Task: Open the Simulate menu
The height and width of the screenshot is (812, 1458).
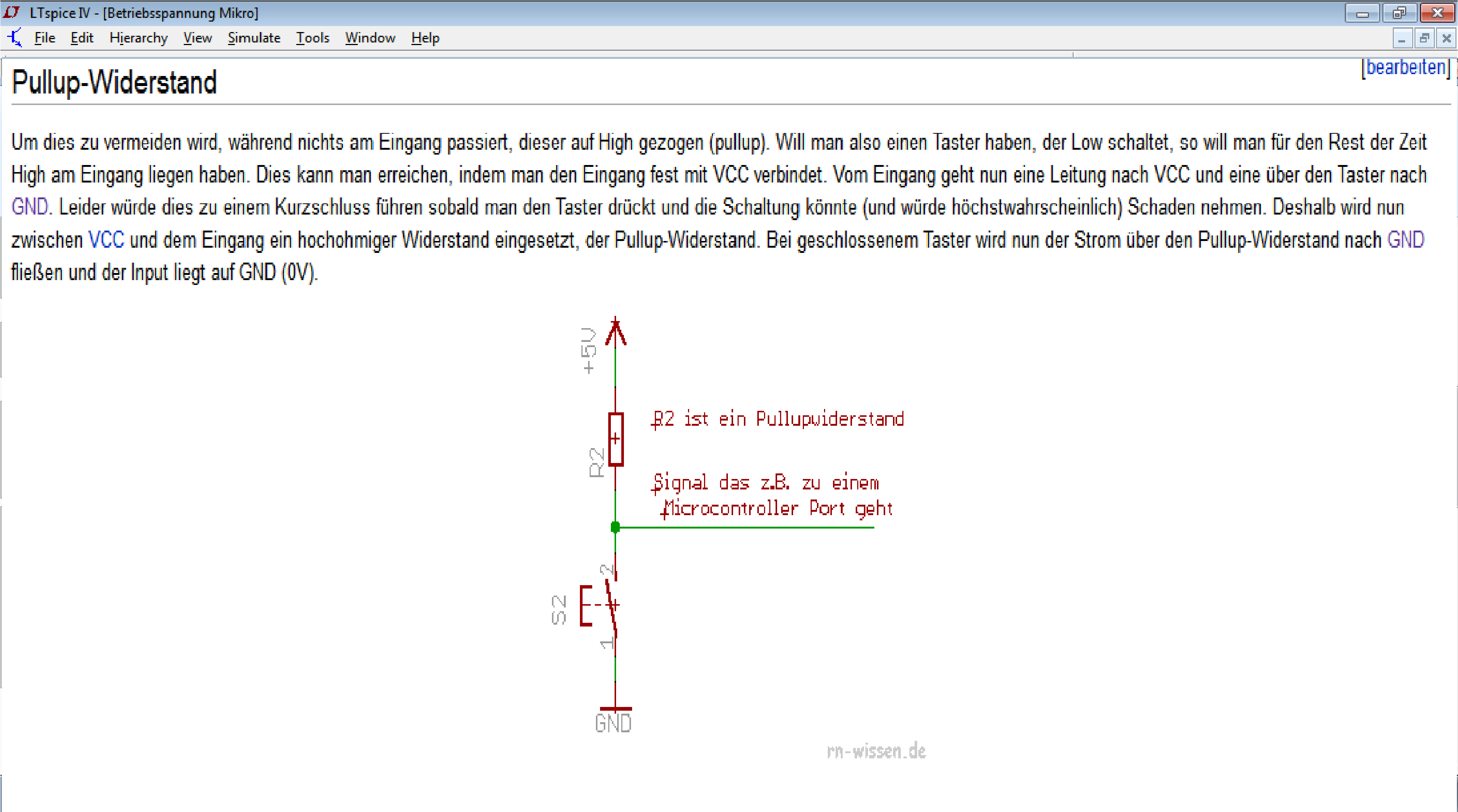Action: (254, 38)
